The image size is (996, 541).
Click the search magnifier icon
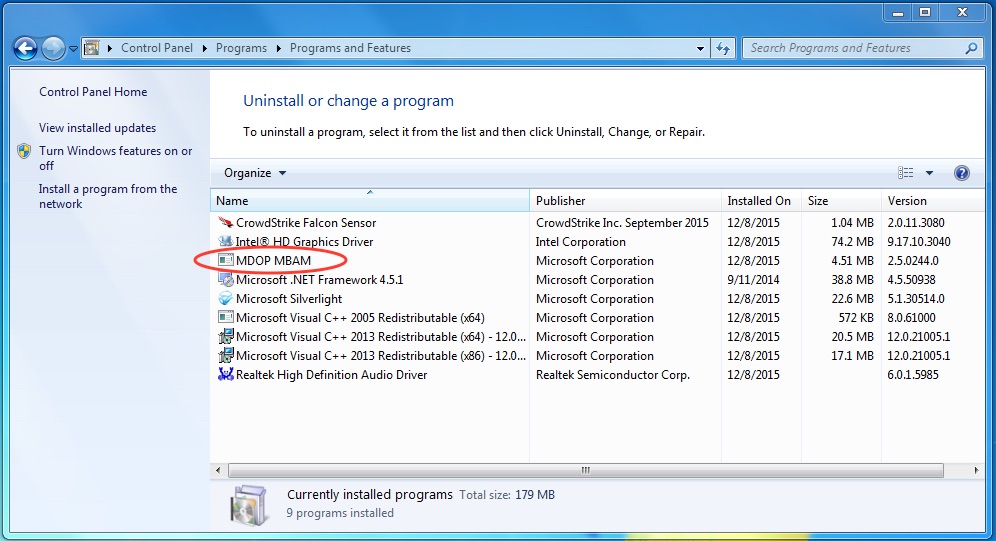(971, 48)
